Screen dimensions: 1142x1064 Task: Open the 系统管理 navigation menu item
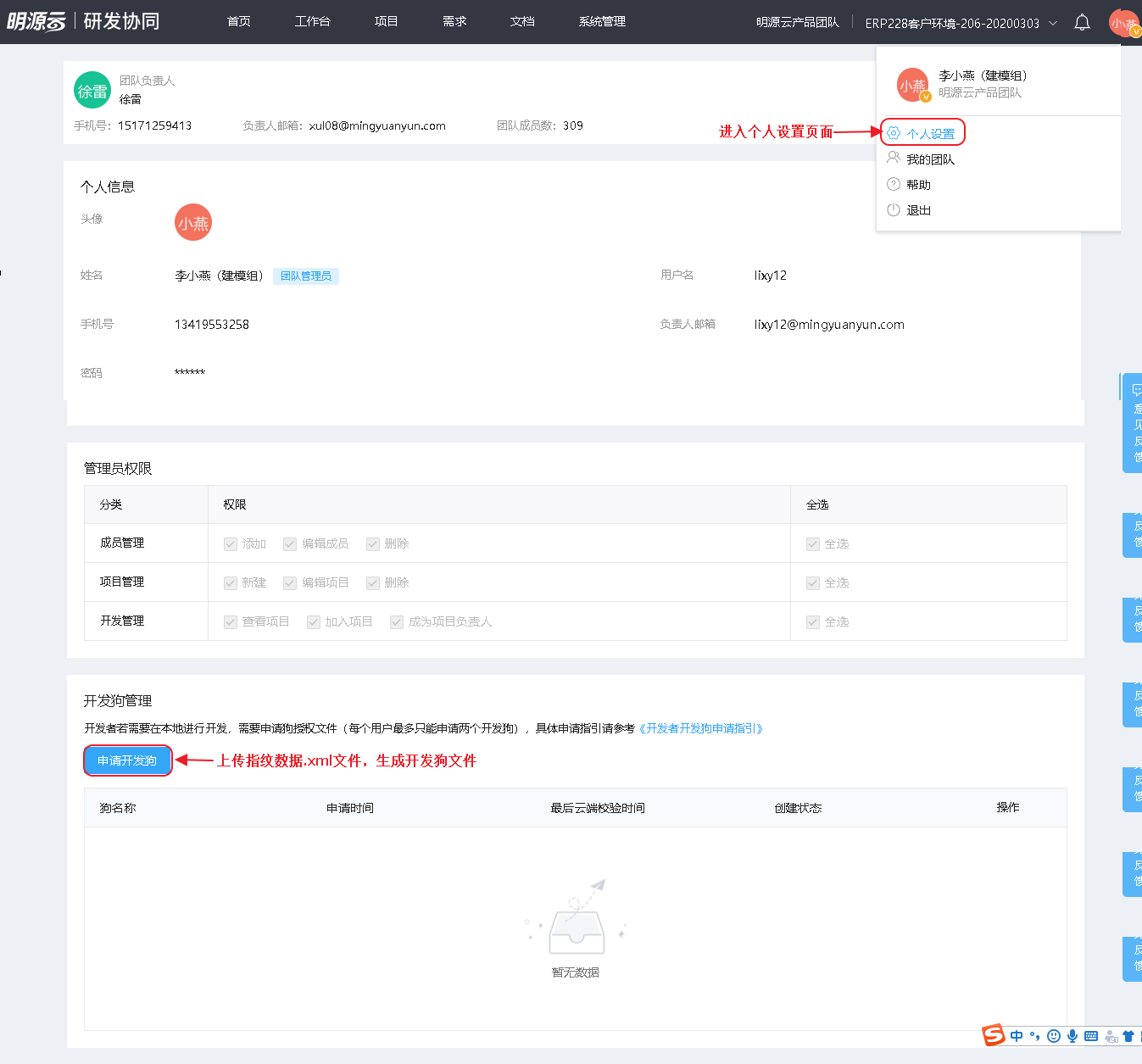click(602, 21)
